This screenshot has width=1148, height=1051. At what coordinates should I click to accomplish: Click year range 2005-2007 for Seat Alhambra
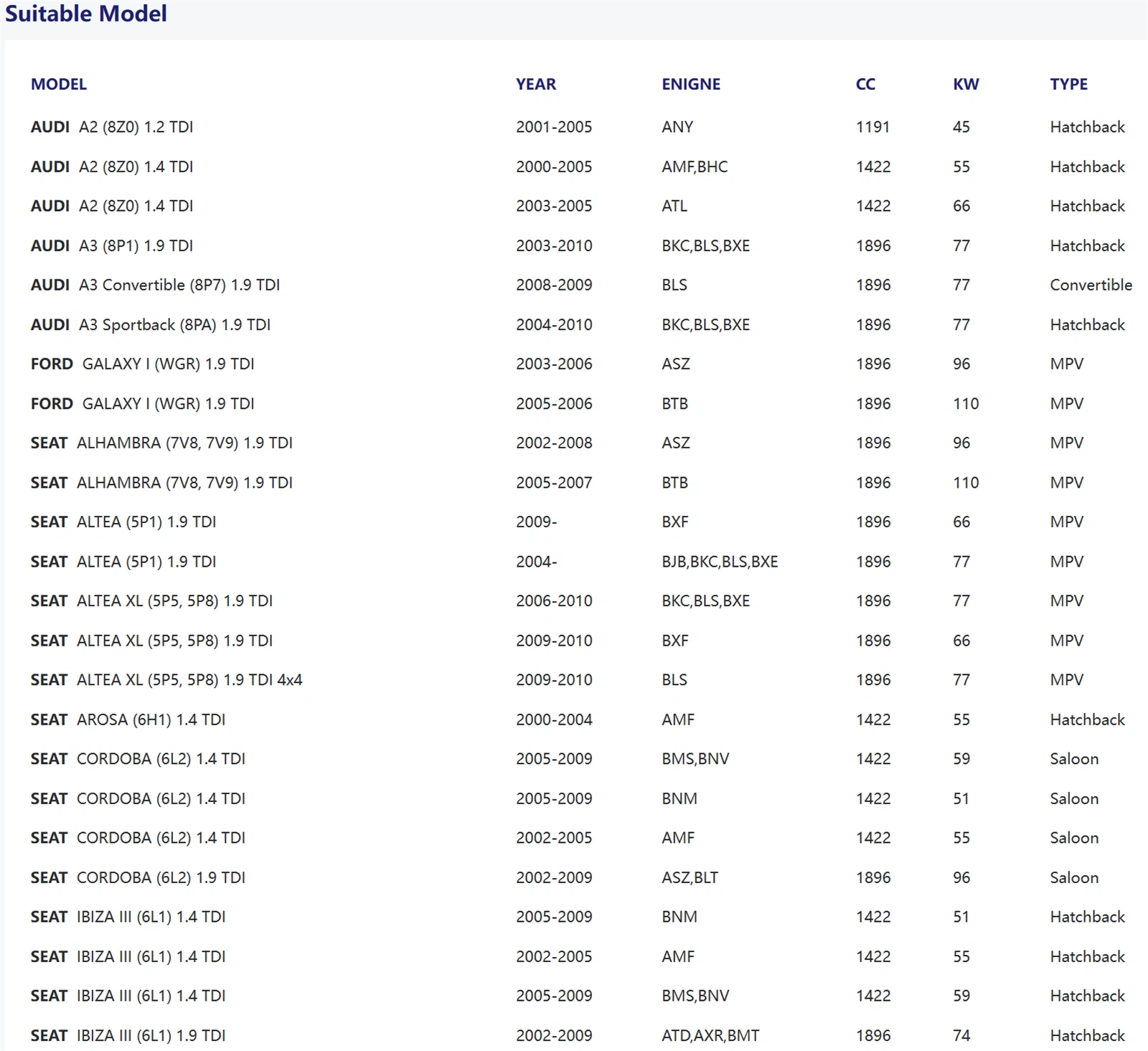(554, 482)
